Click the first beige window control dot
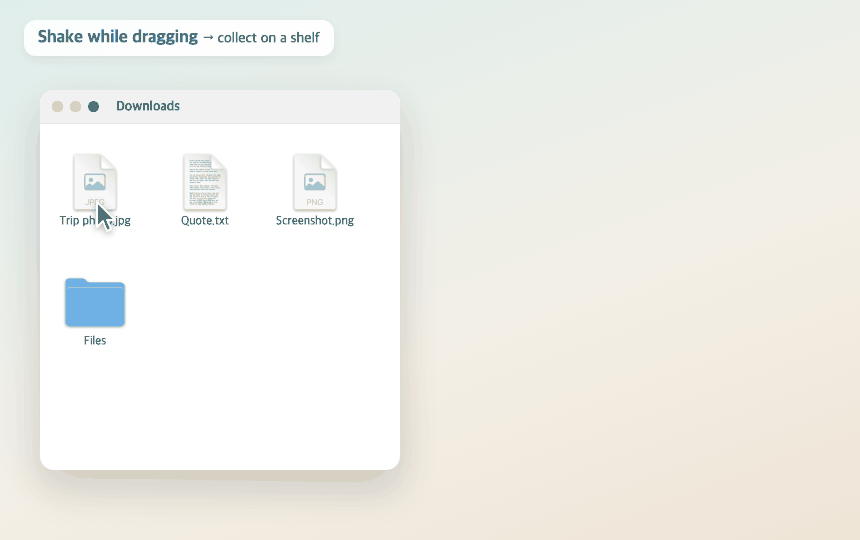Screen dimensions: 860x540 point(58,106)
